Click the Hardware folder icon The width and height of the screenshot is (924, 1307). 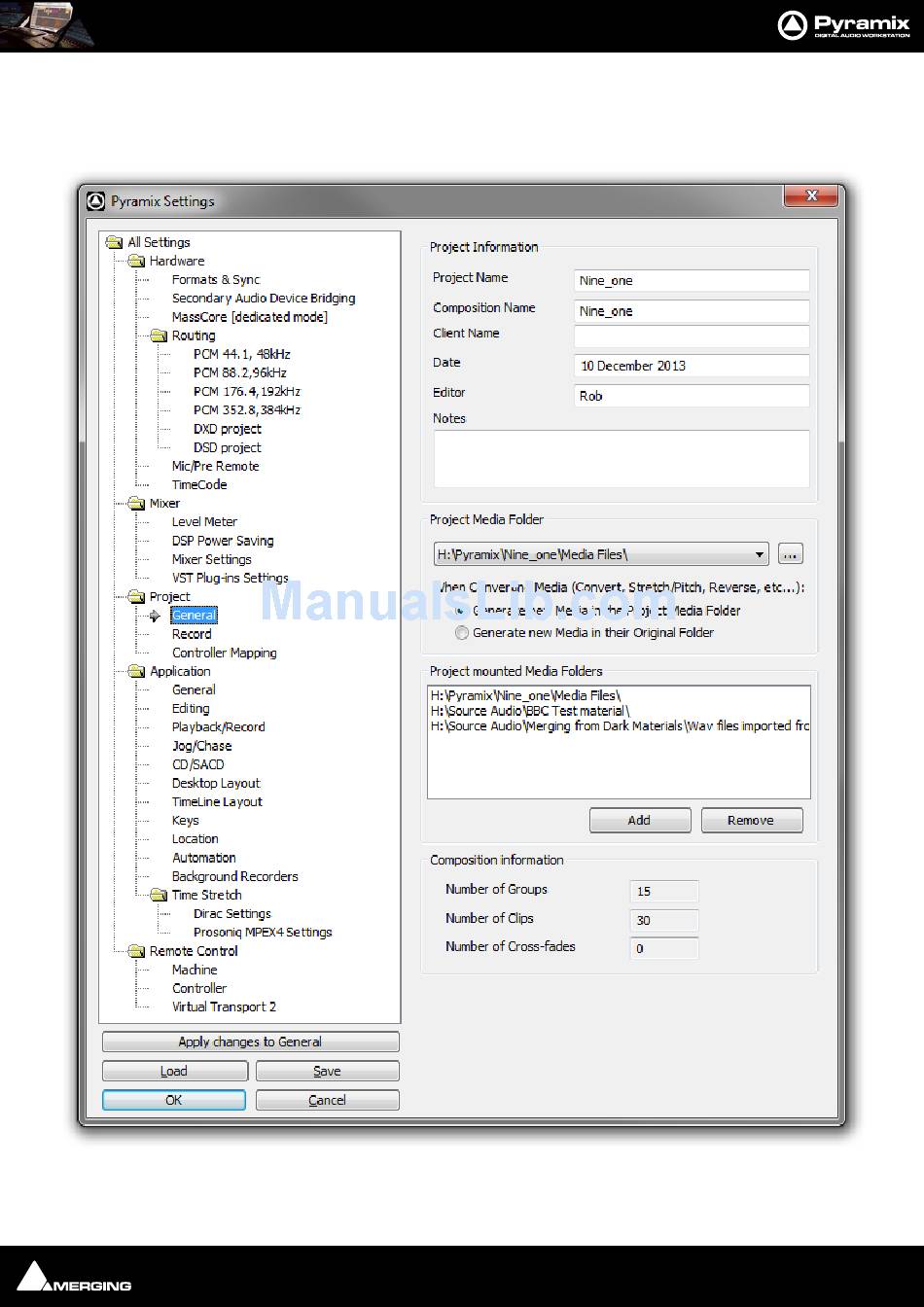(x=134, y=262)
